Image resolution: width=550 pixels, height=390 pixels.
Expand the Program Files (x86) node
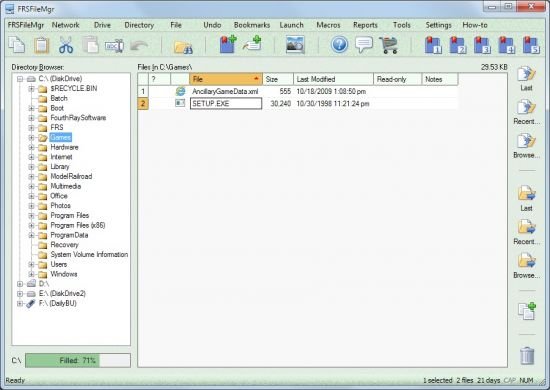point(31,225)
